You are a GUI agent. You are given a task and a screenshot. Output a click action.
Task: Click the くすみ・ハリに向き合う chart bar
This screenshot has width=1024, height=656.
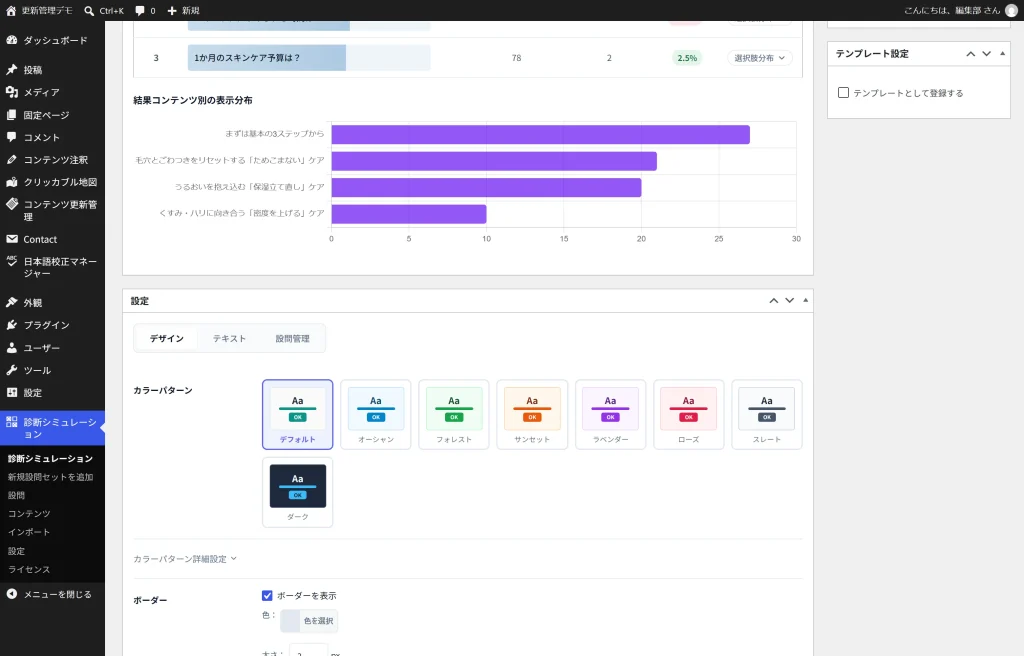click(x=409, y=214)
